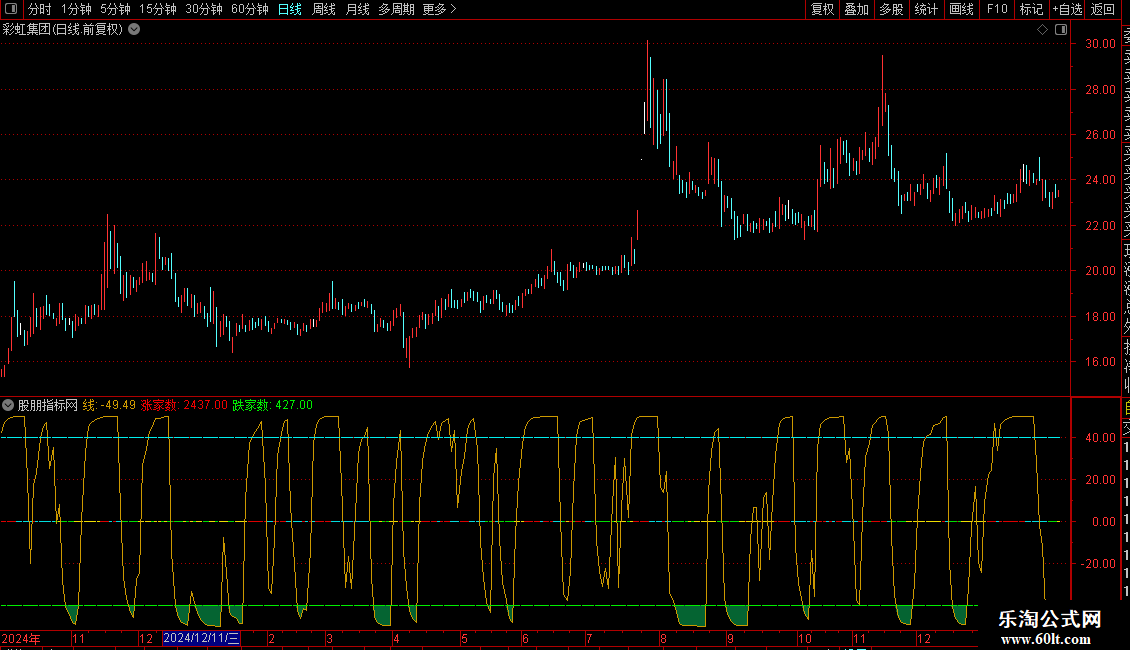Image resolution: width=1130 pixels, height=650 pixels.
Task: Open F10 company information
Action: (x=997, y=9)
